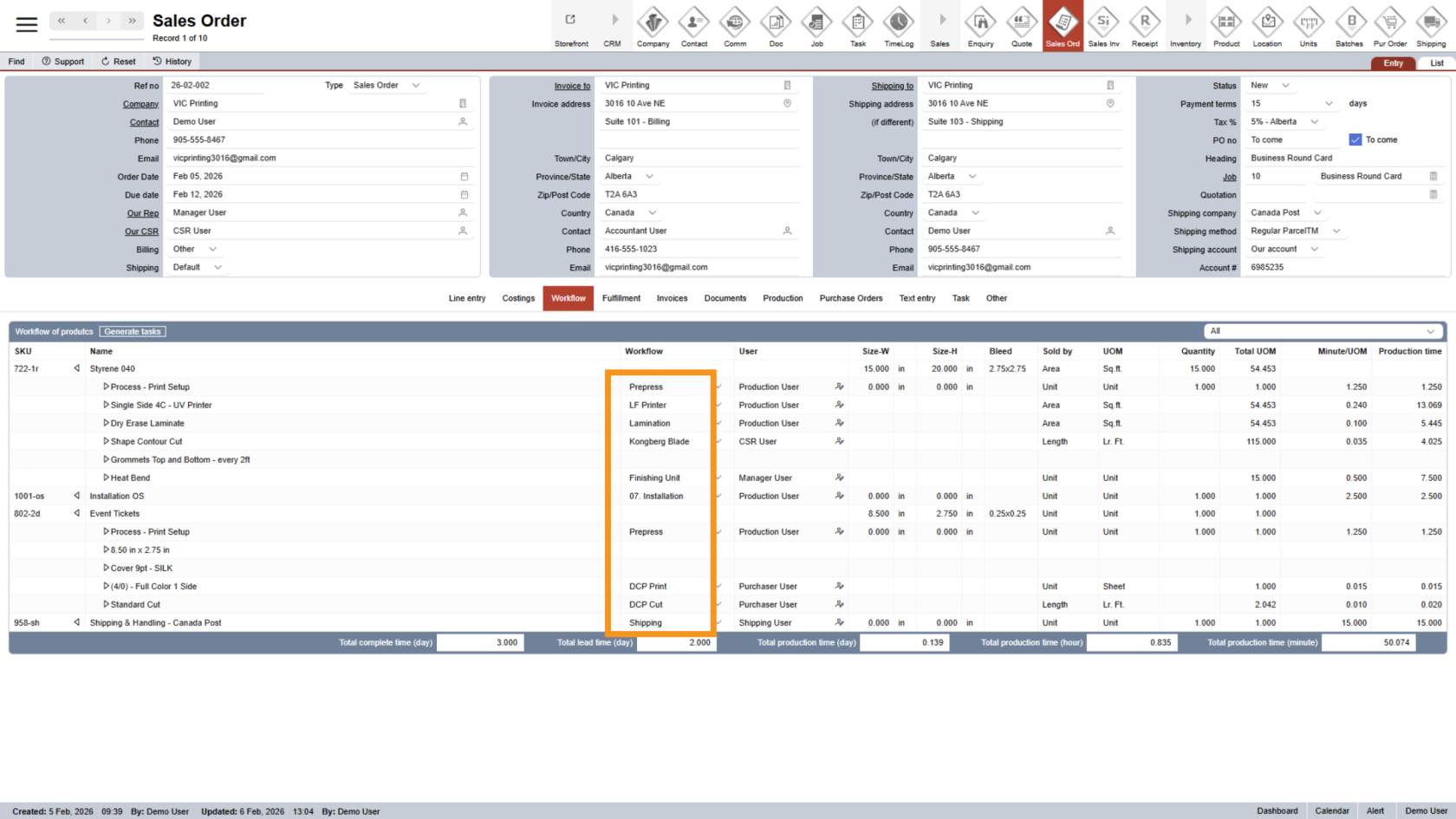The image size is (1456, 819).
Task: Open the hamburger main menu
Action: 27,24
